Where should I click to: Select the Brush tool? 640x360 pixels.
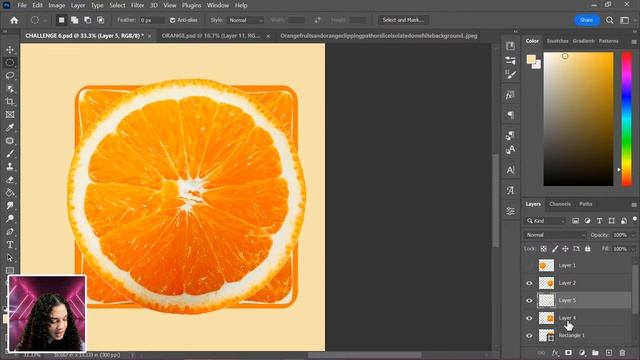tap(10, 154)
